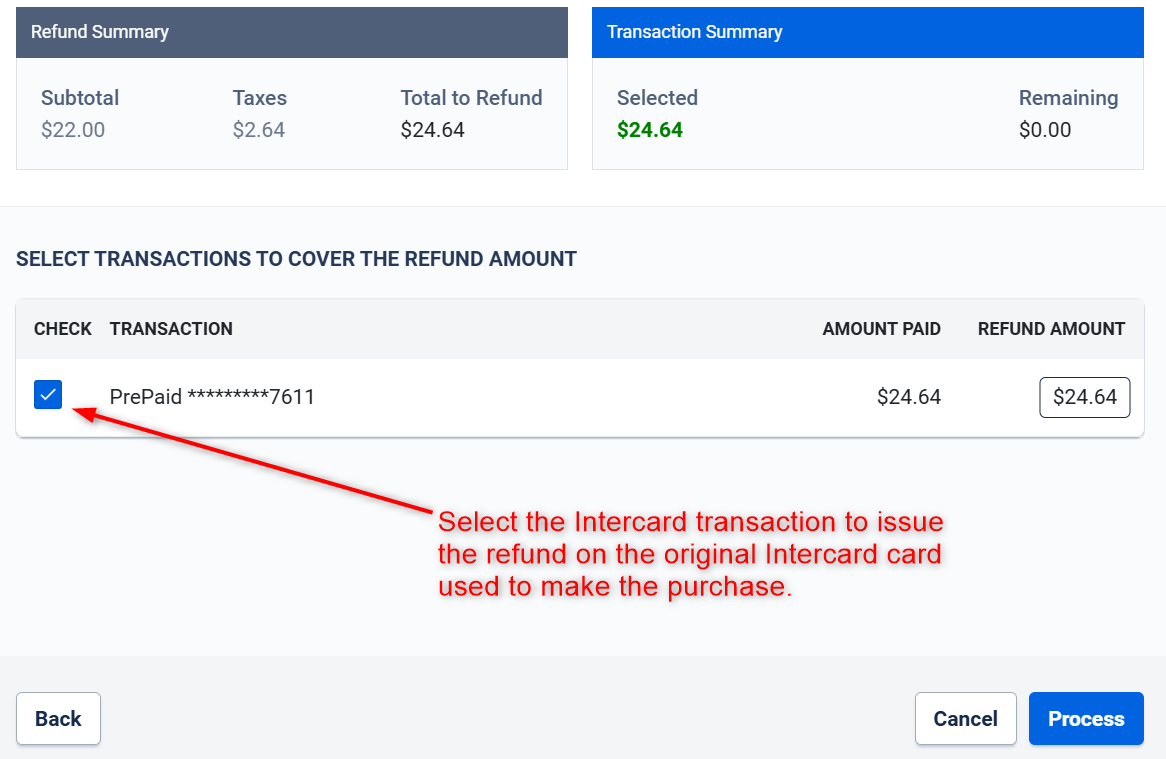Click the CHECK column header
Image resolution: width=1166 pixels, height=759 pixels.
62,329
